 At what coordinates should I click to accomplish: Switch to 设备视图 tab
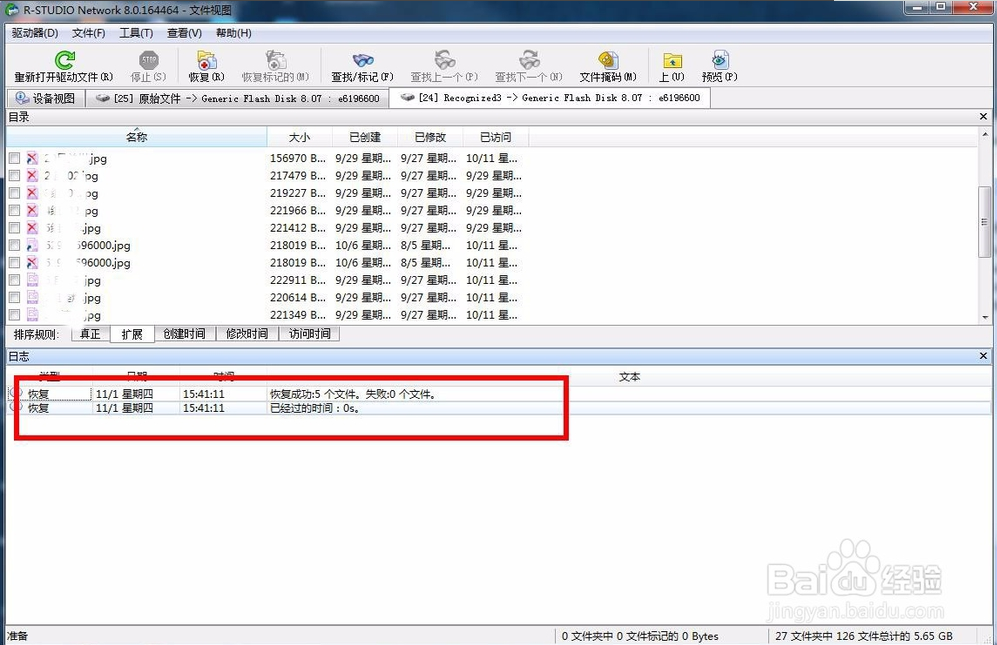[46, 98]
